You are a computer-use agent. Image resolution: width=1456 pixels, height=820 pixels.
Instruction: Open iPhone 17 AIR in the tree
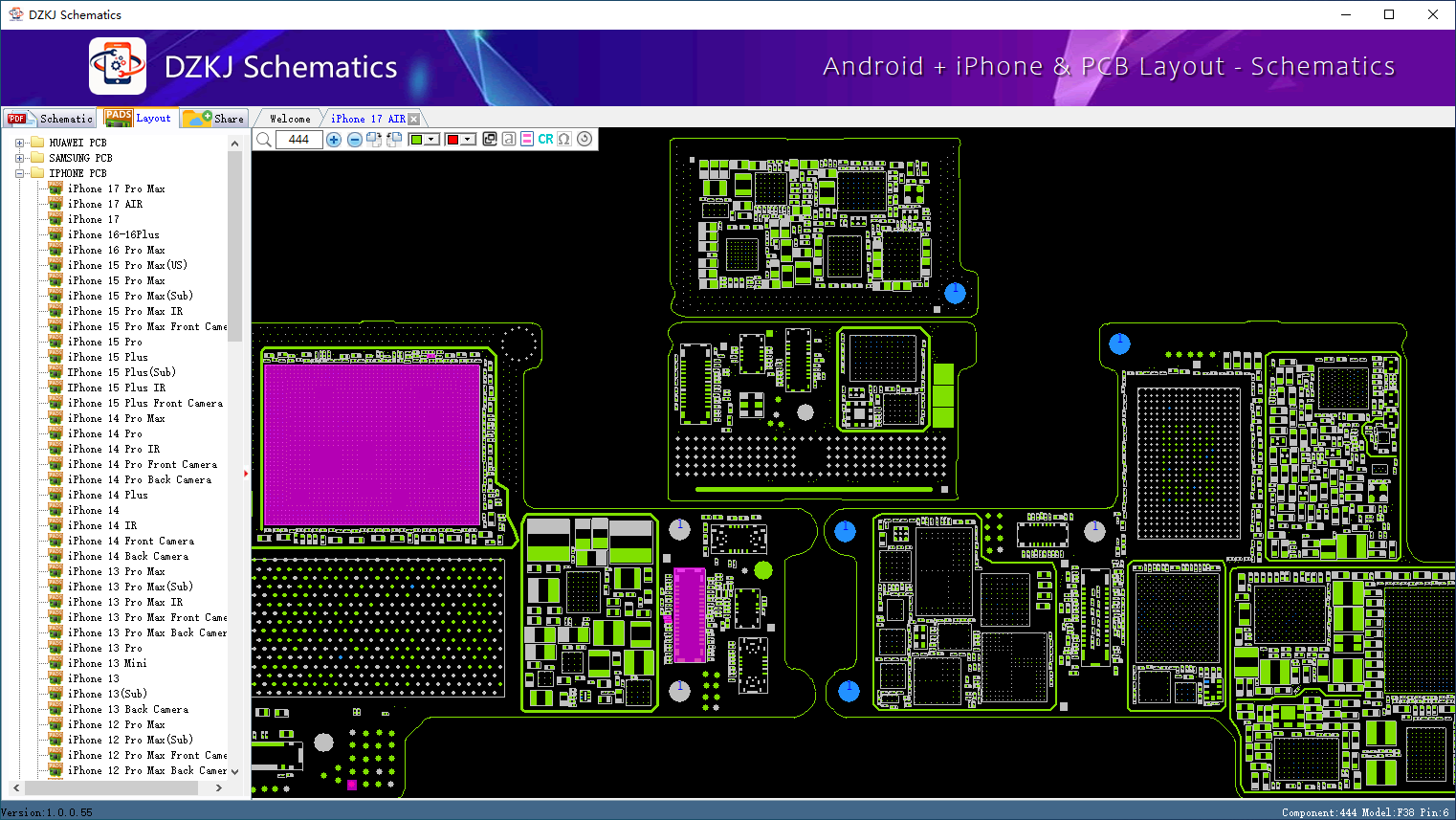click(x=105, y=204)
